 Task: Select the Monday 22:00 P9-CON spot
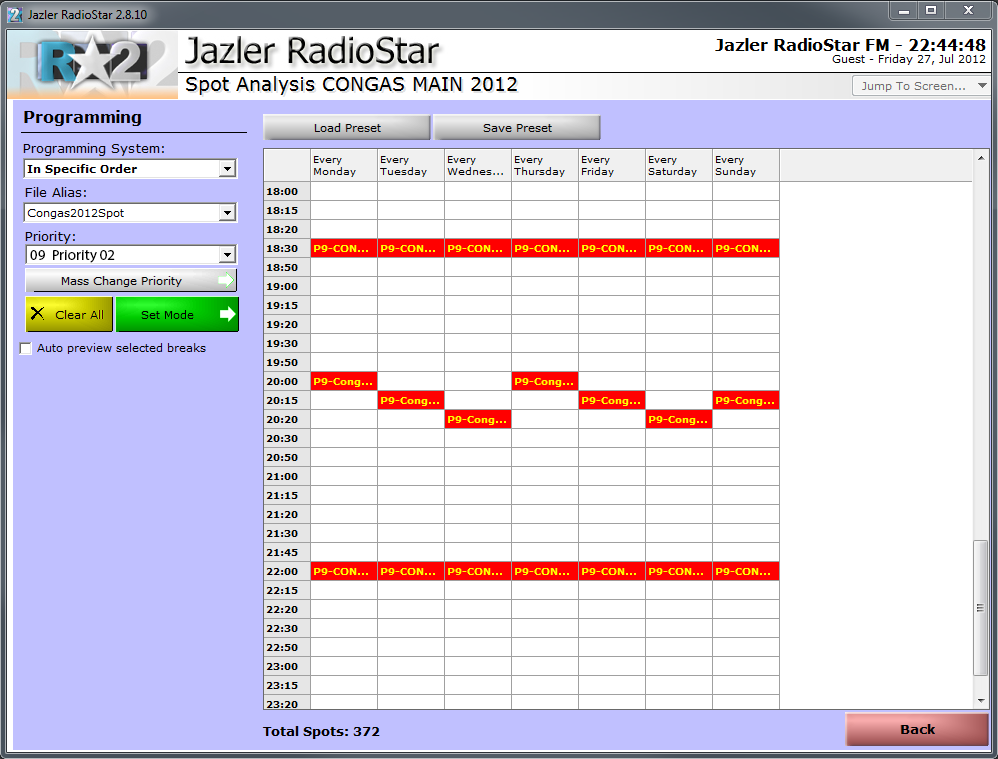344,571
